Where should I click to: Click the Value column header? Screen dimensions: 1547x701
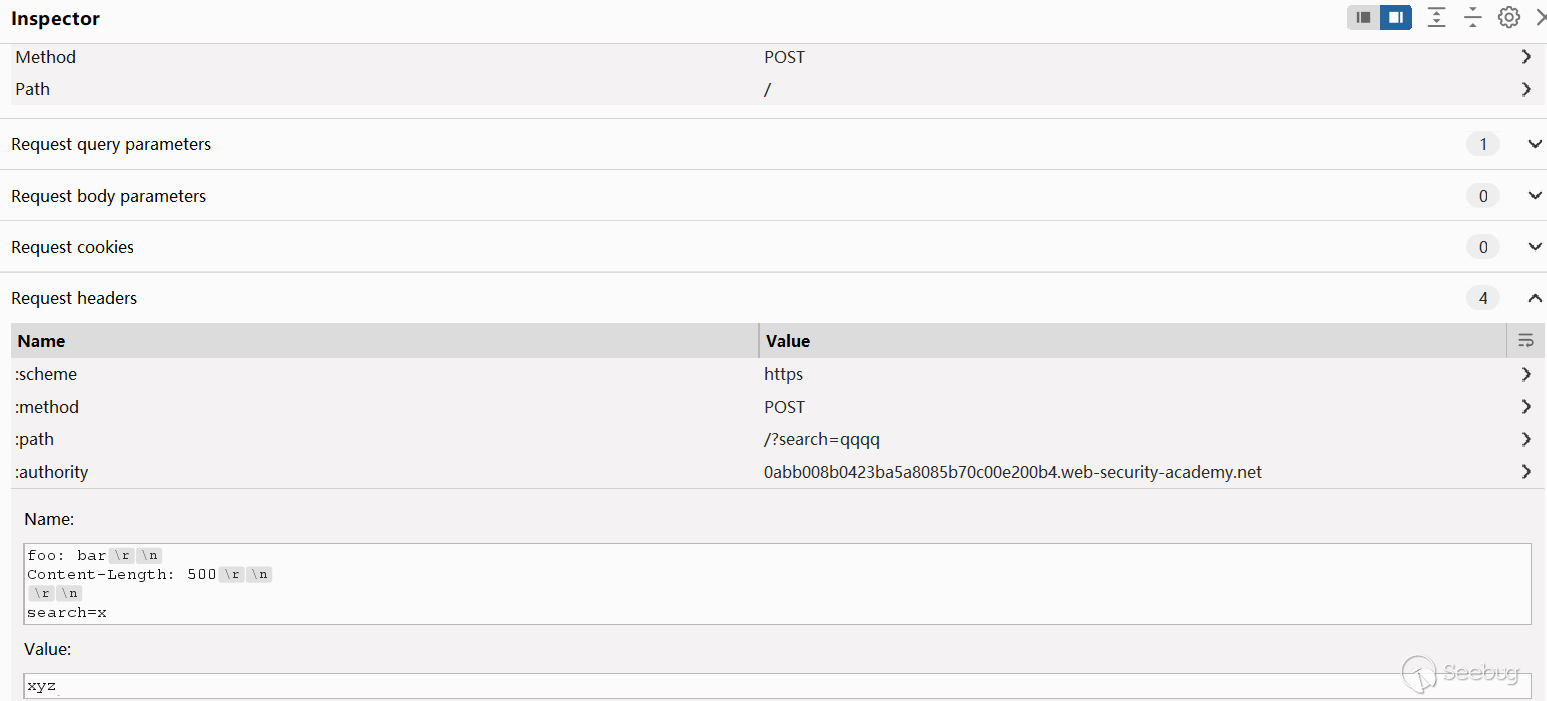click(x=1130, y=341)
